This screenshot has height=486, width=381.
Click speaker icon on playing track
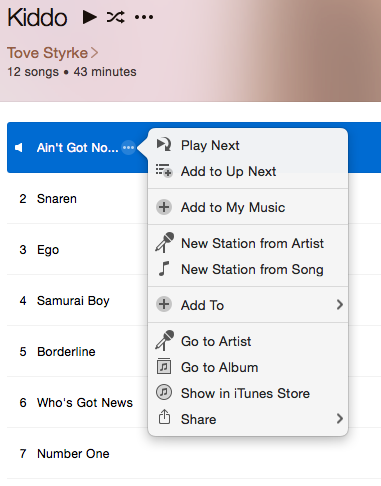[x=19, y=147]
